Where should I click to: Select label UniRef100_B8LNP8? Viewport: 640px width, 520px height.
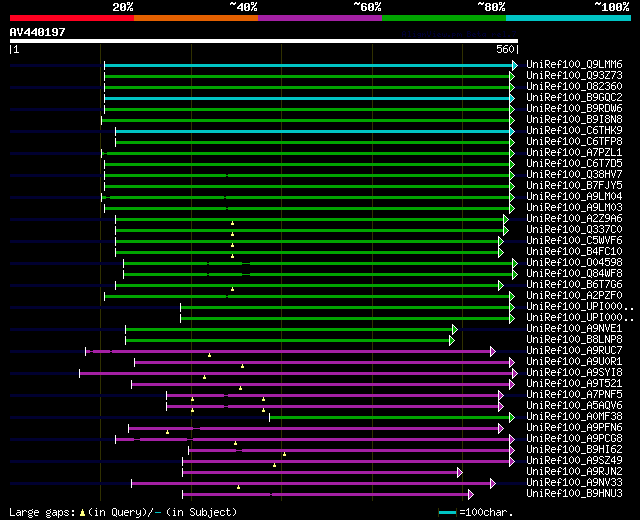574,340
